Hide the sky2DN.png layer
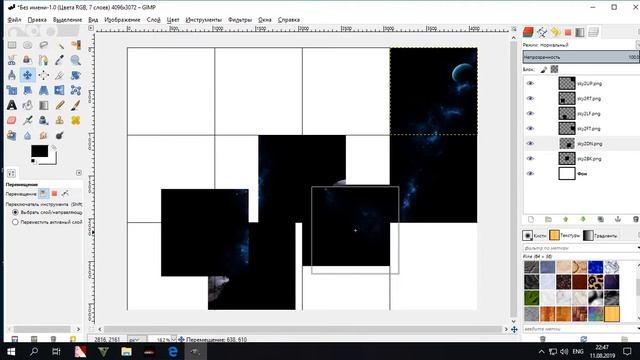The width and height of the screenshot is (640, 360). coord(530,144)
